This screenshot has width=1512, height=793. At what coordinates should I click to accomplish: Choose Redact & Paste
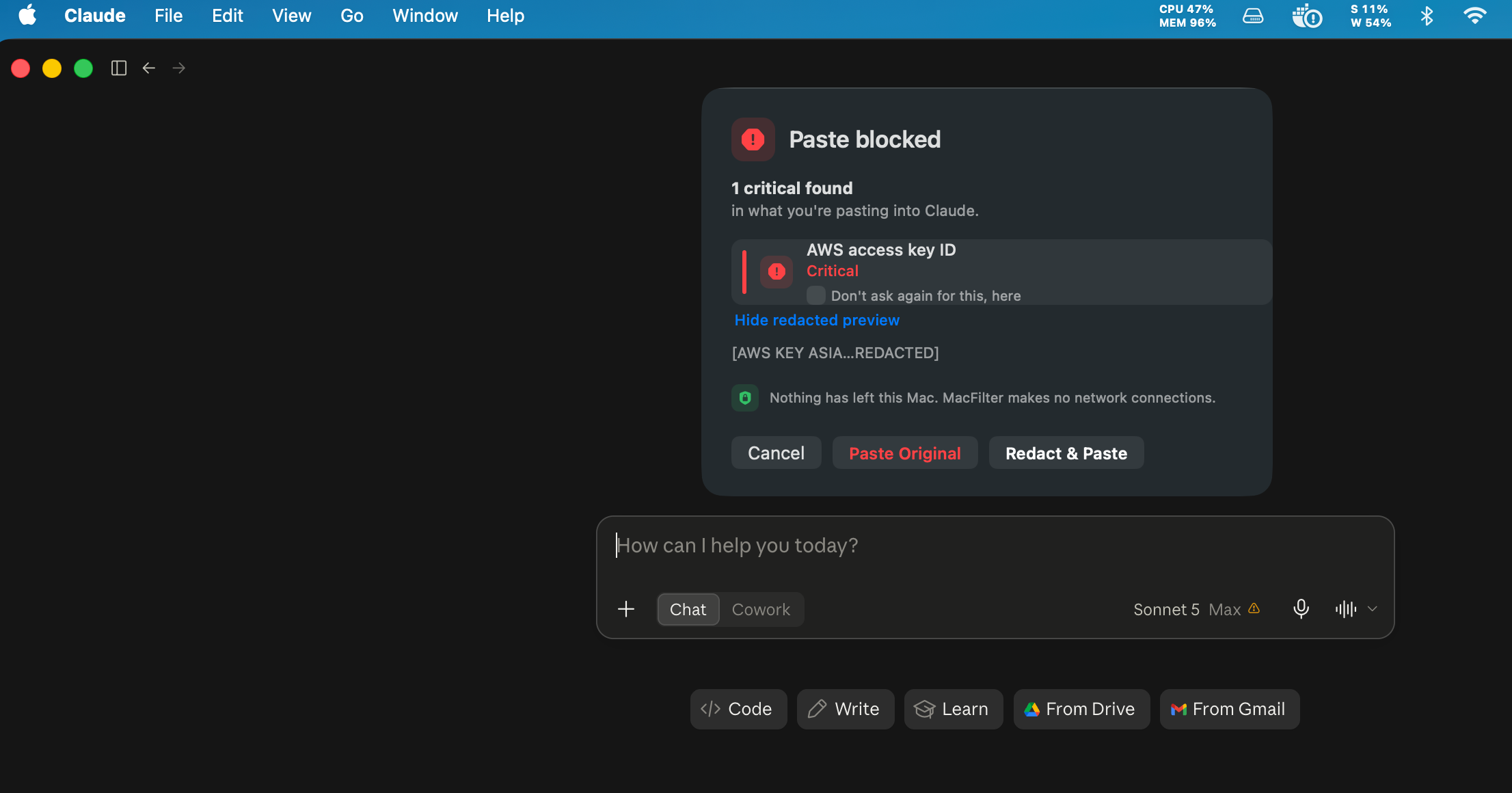pos(1066,453)
